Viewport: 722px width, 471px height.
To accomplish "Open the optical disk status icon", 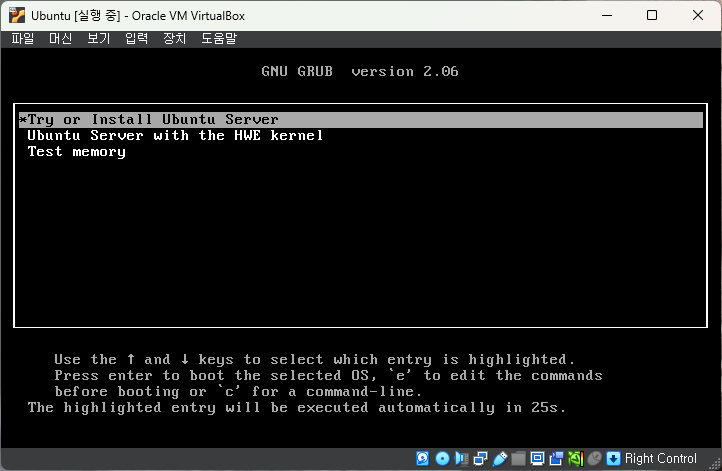I will coord(442,459).
